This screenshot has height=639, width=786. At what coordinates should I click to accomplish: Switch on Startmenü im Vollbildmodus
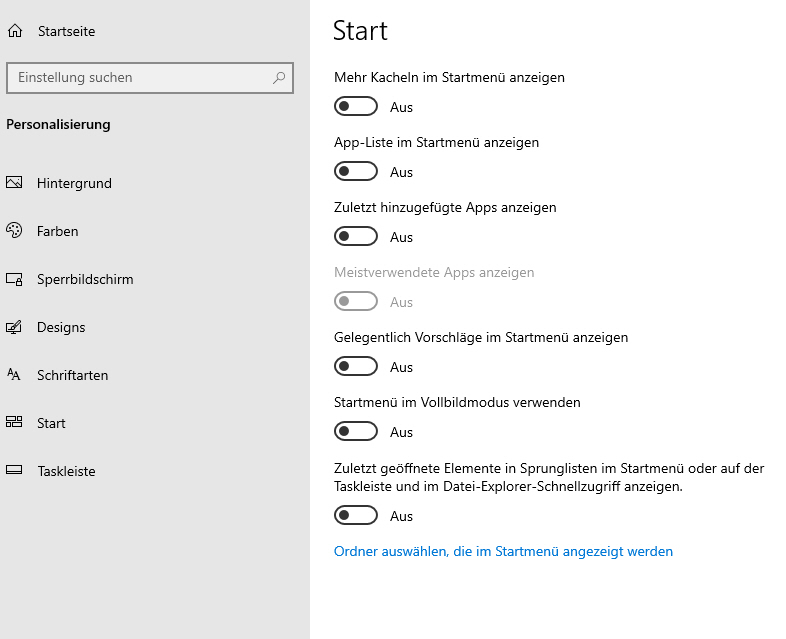tap(356, 432)
